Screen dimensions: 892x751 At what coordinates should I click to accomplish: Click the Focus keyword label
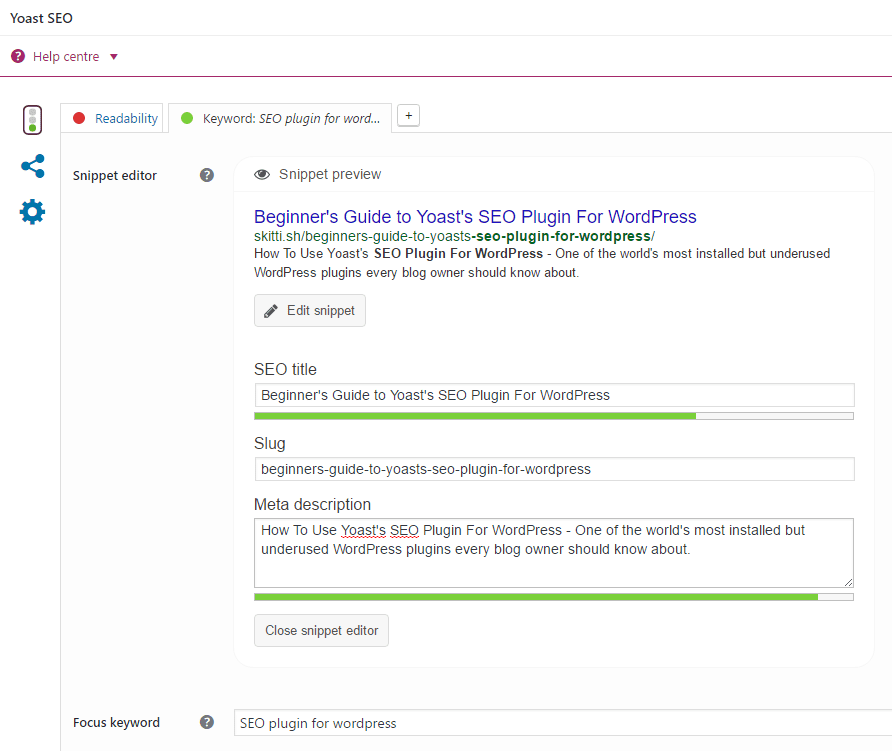pyautogui.click(x=116, y=723)
